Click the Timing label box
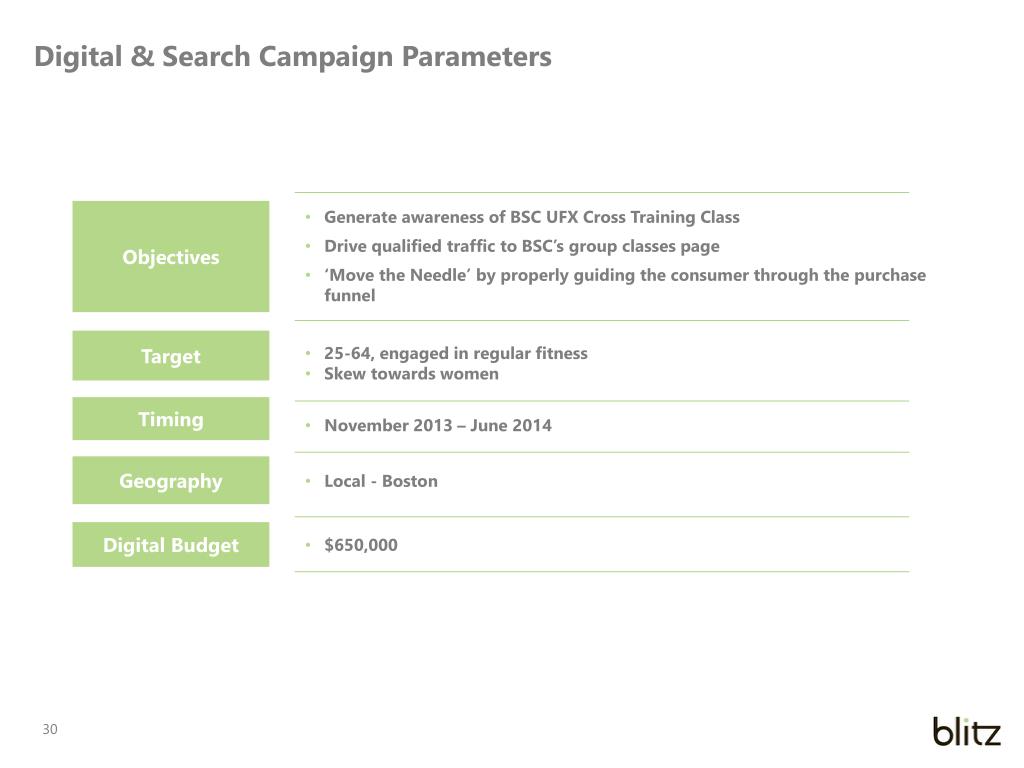Viewport: 1024px width, 768px height. click(x=170, y=419)
